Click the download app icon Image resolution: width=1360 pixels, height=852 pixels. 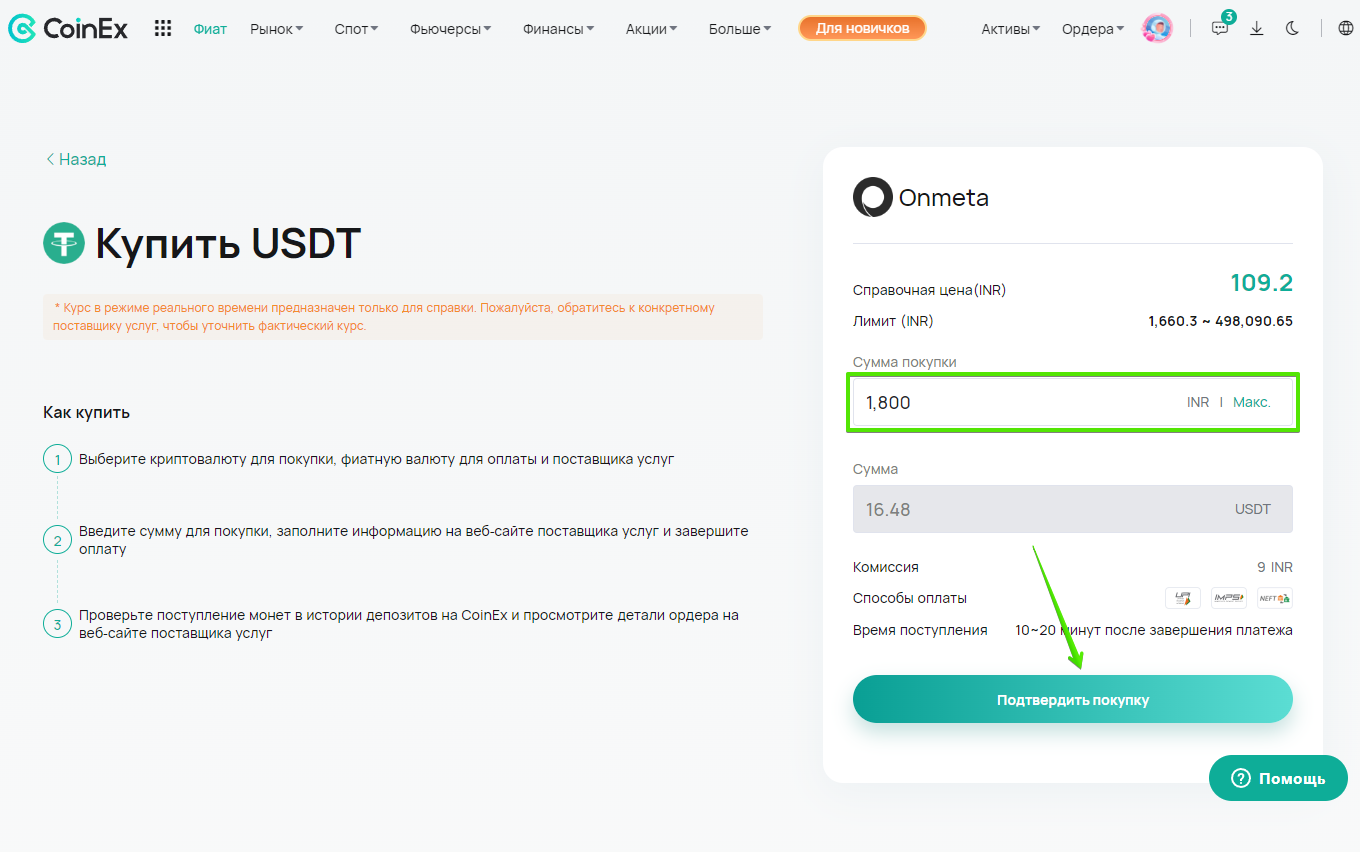(x=1257, y=29)
